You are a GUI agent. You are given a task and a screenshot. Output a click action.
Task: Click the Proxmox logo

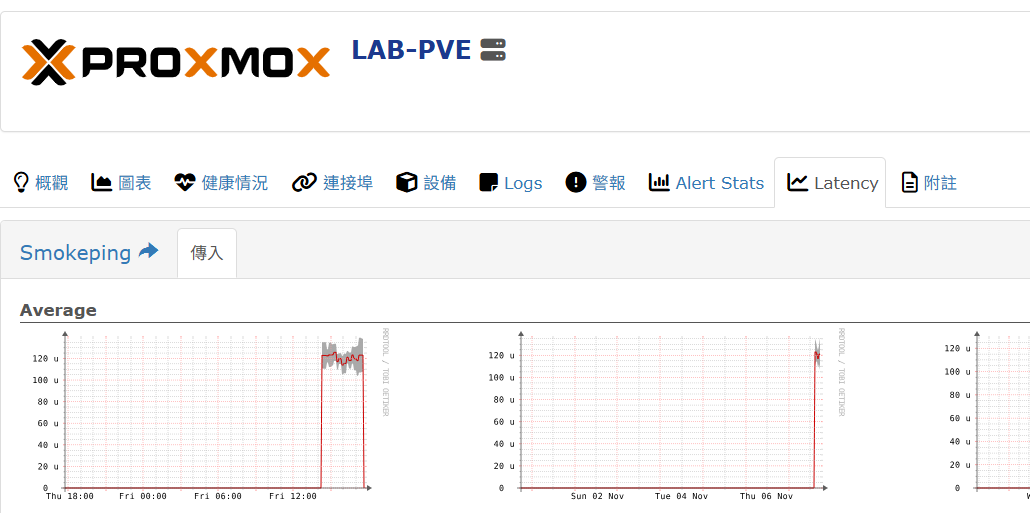coord(176,61)
